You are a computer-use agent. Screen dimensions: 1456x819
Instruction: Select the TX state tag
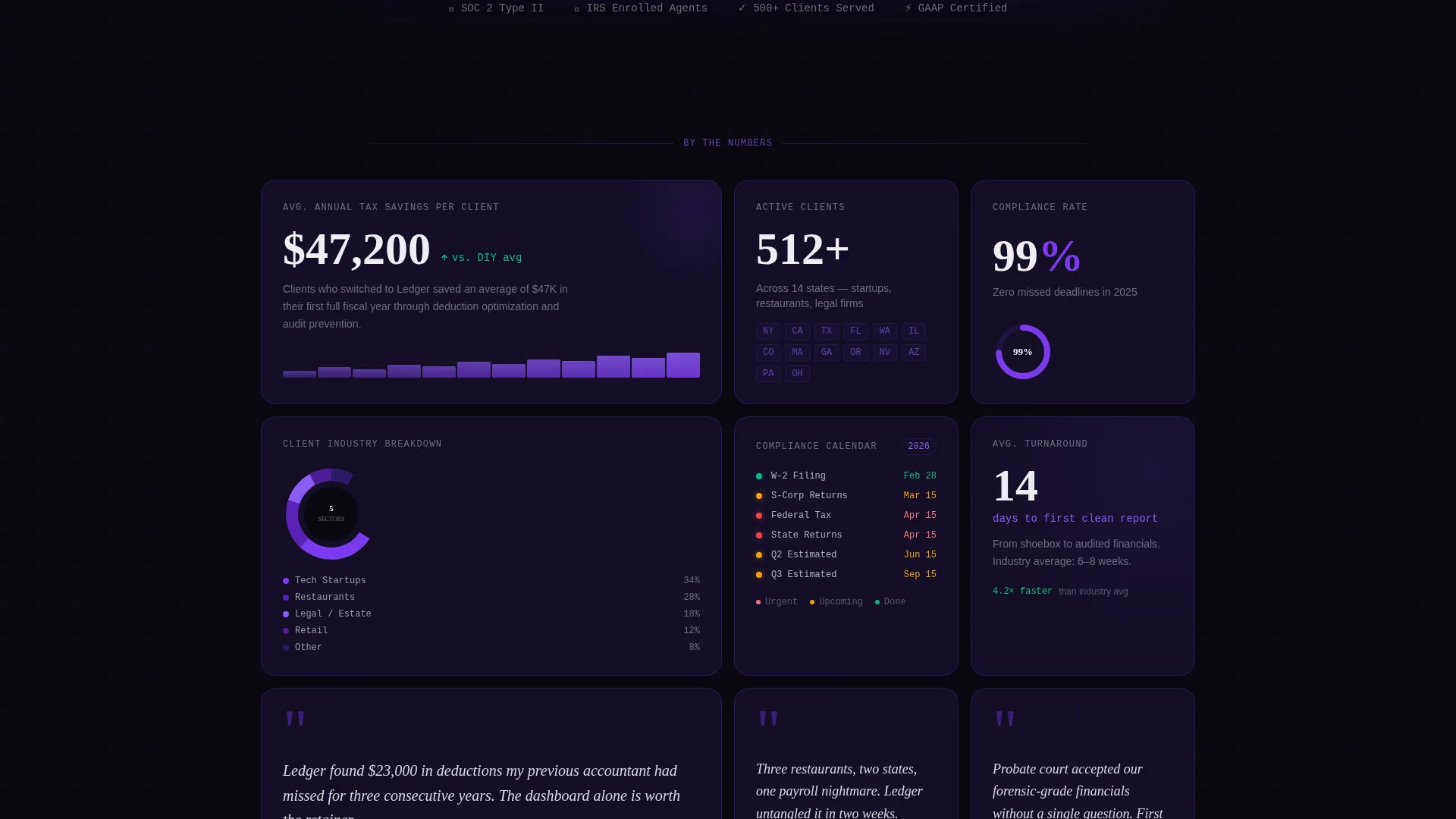point(827,331)
